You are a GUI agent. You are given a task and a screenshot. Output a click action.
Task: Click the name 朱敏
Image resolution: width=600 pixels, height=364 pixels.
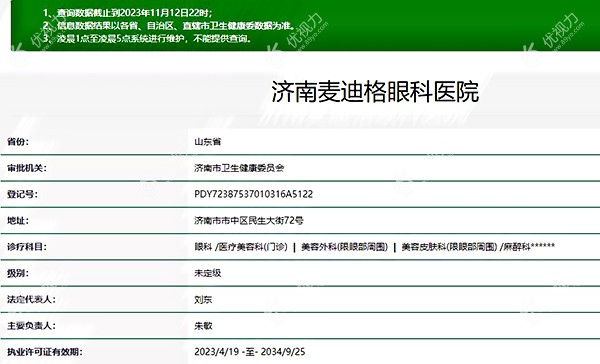click(203, 326)
